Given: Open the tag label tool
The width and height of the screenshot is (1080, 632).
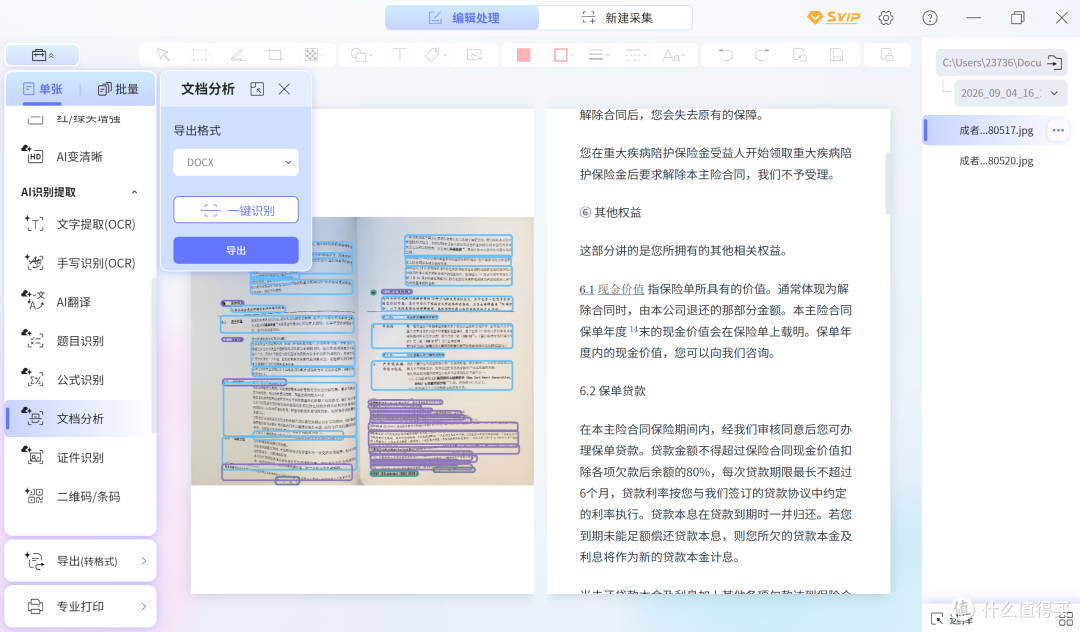Looking at the screenshot, I should (x=435, y=55).
